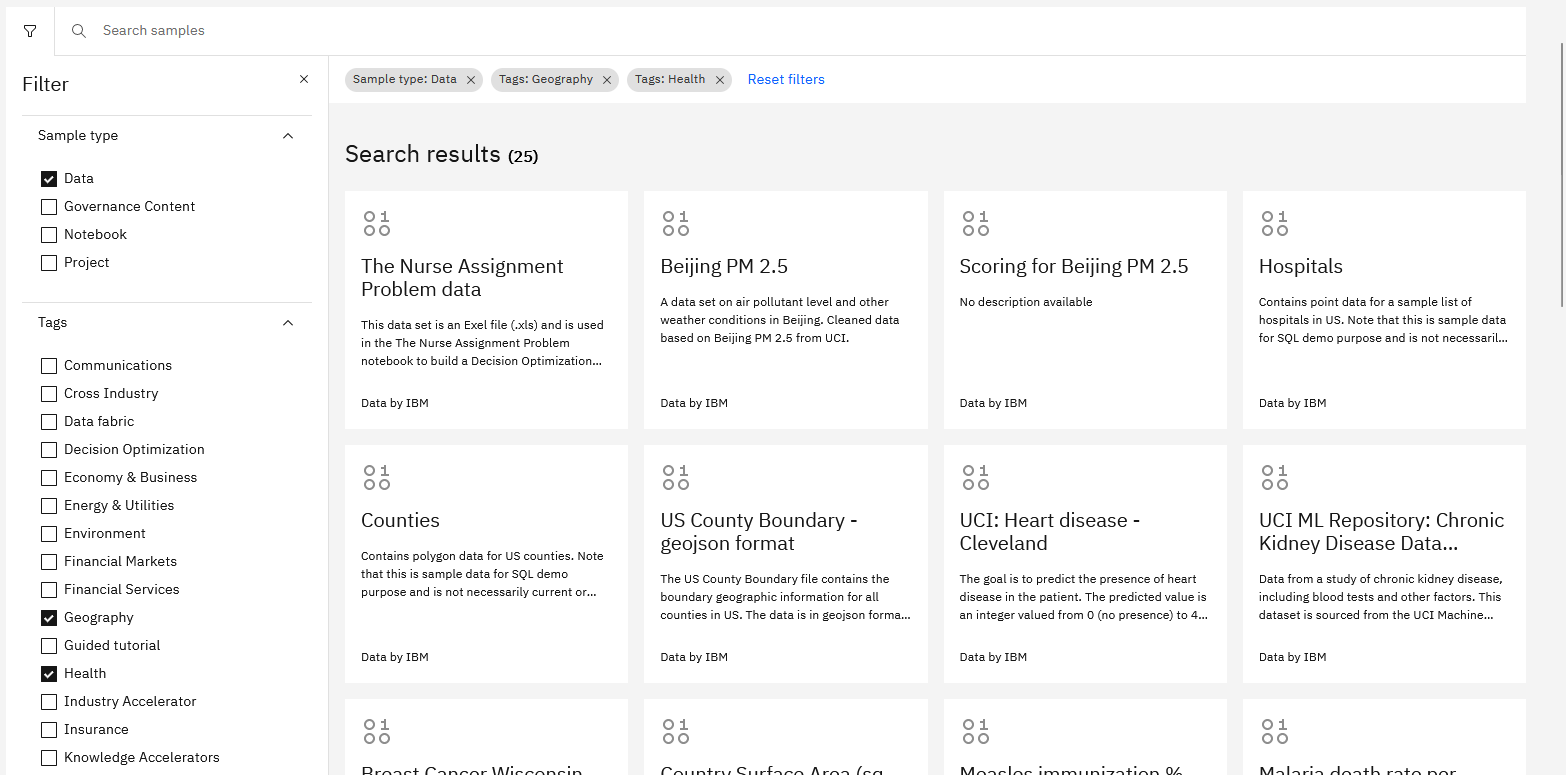Check the Governance Content checkbox
1566x775 pixels.
(49, 207)
